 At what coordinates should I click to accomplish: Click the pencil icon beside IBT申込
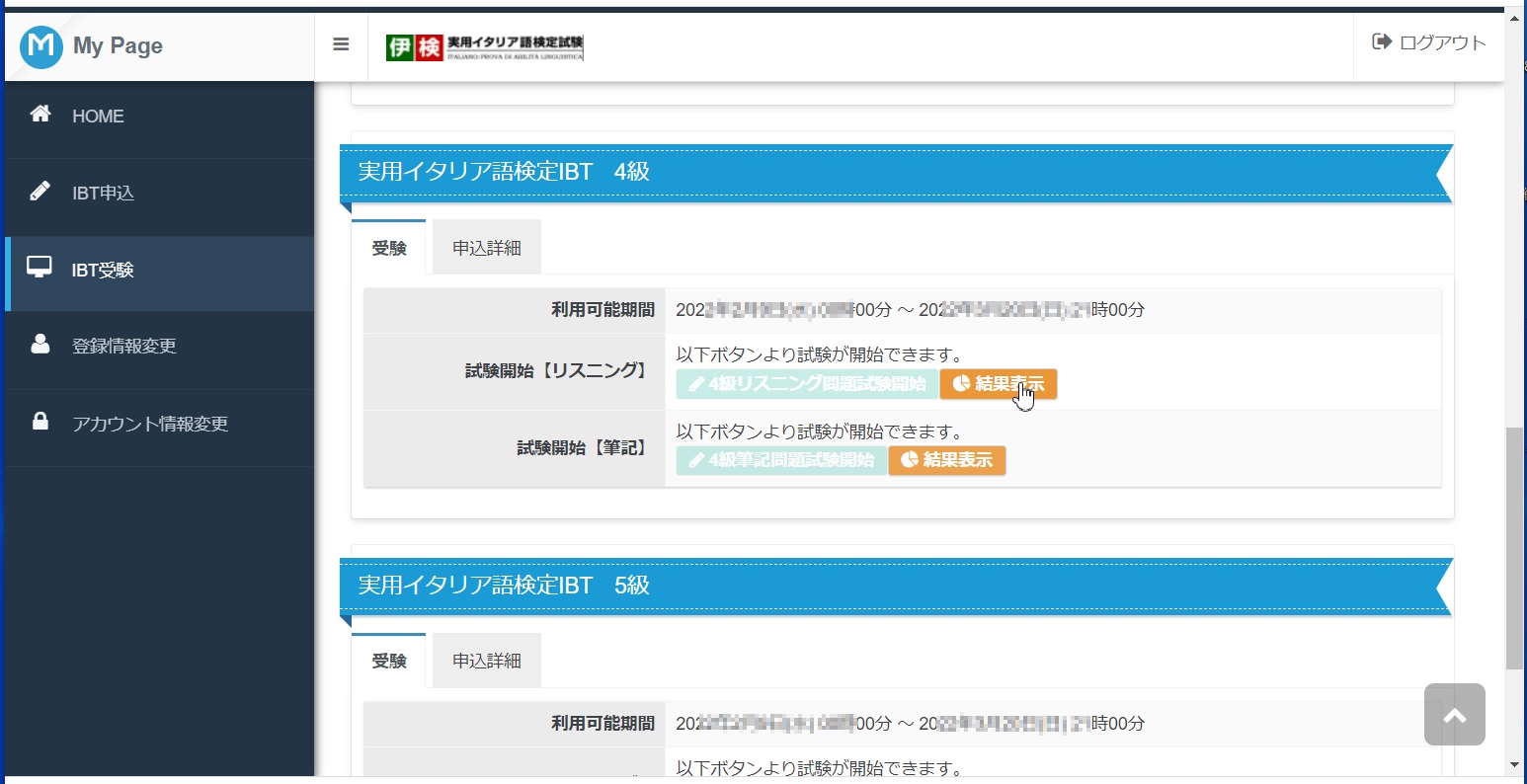(40, 191)
